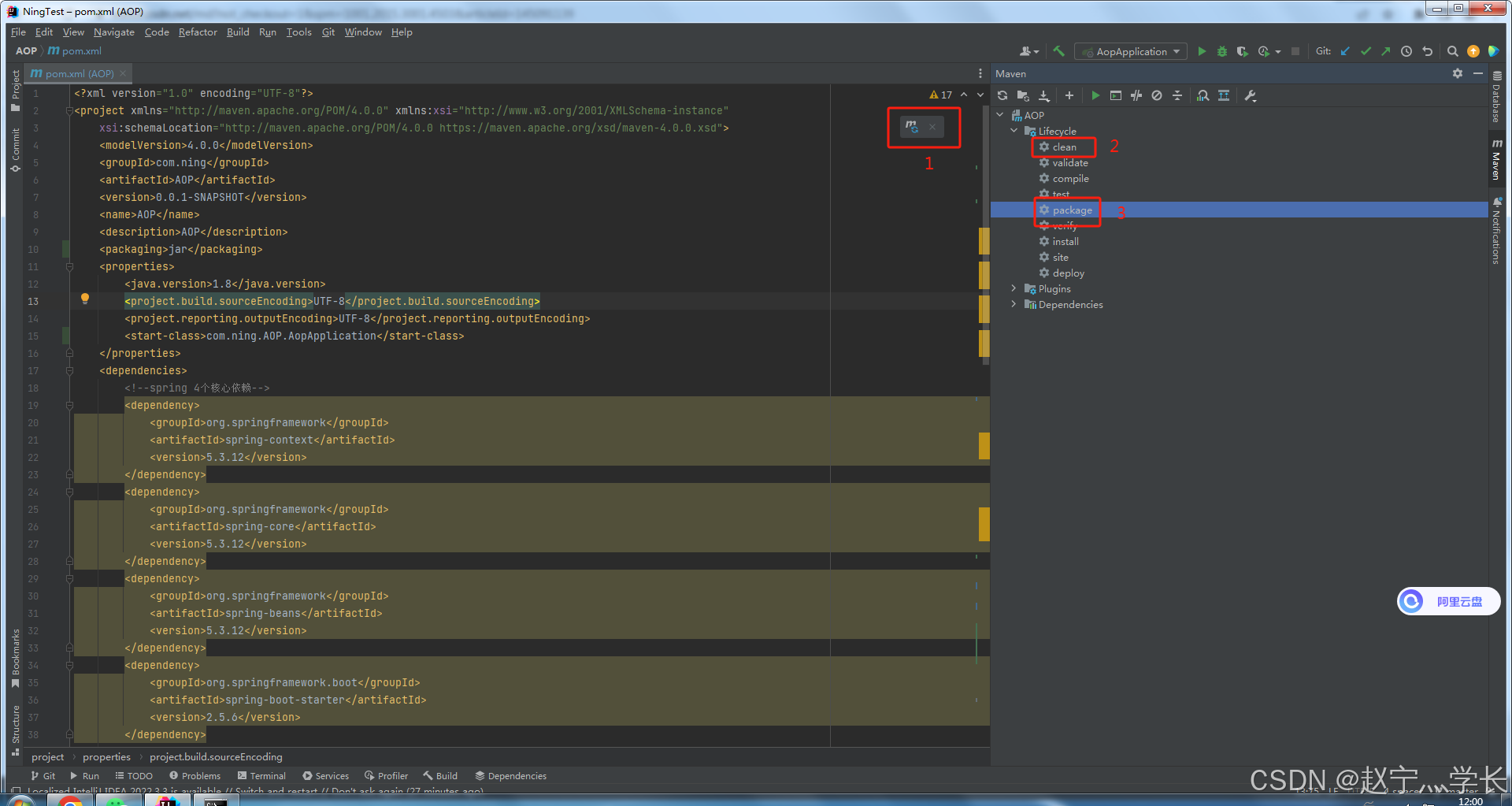
Task: Click Git Commit checkmark icon
Action: point(1366,51)
